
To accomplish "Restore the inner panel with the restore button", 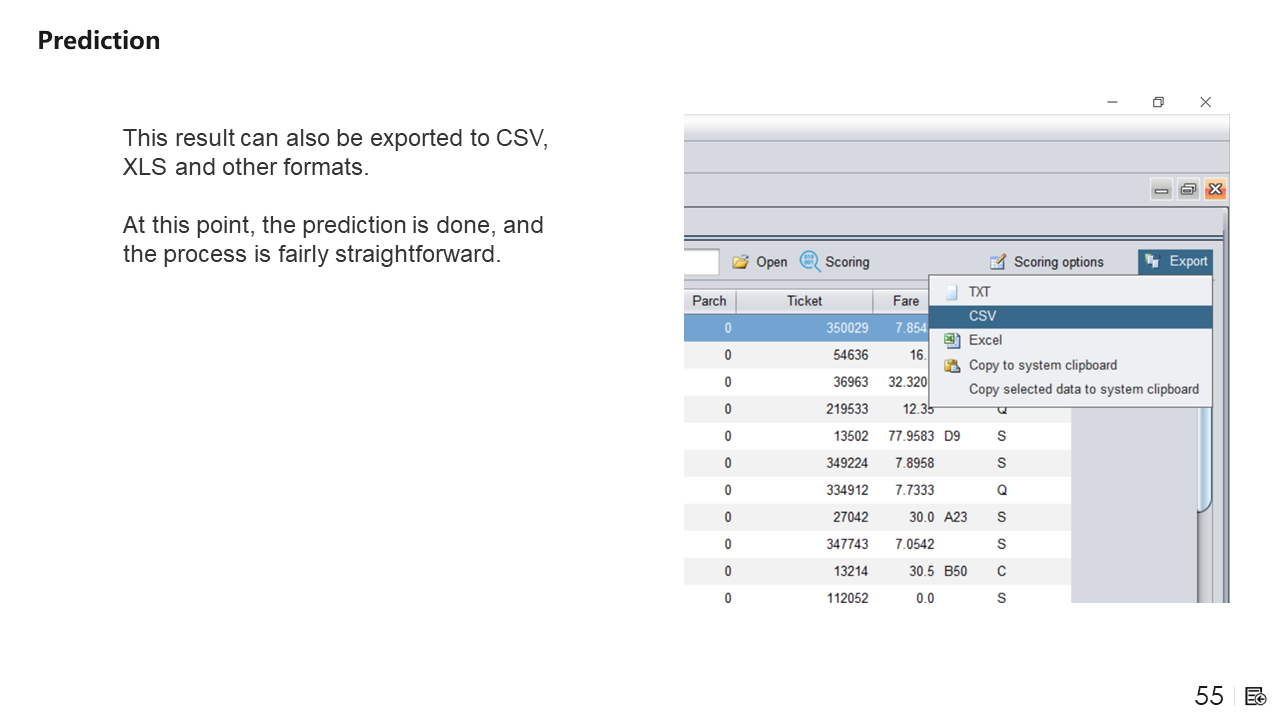I will [x=1188, y=190].
